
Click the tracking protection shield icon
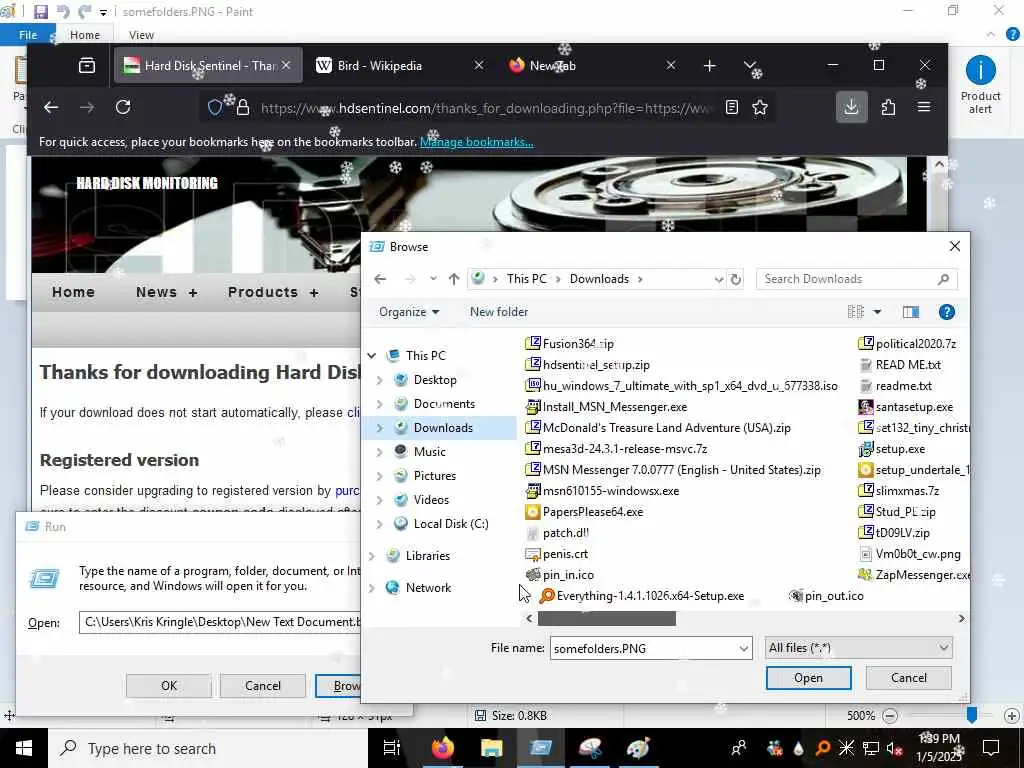(214, 107)
